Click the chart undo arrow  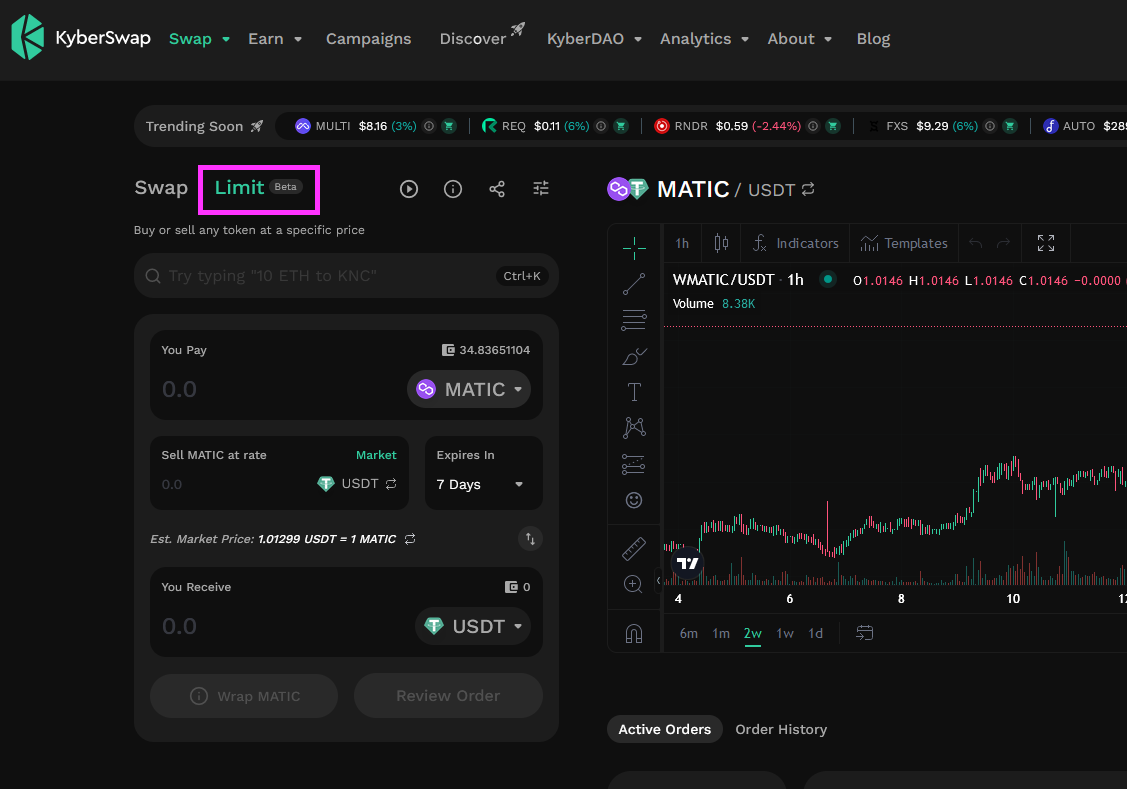point(975,244)
